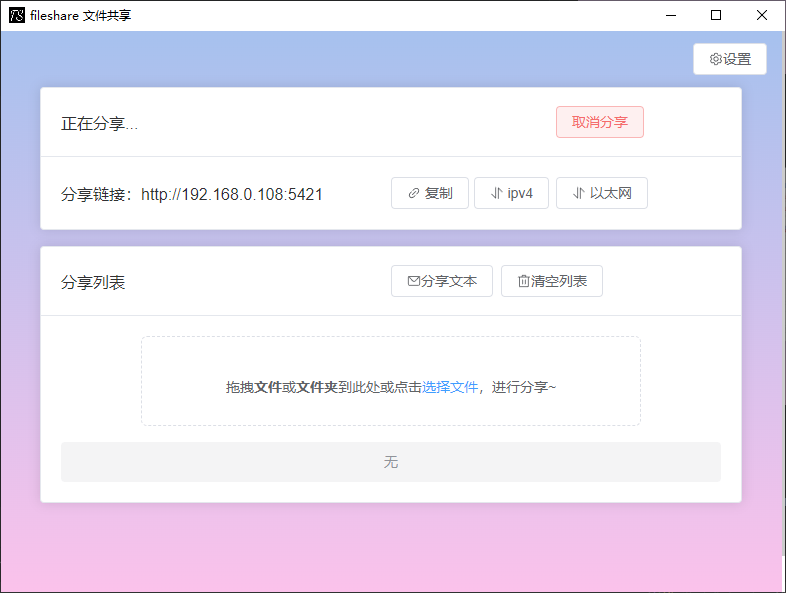Click the fileshare app icon in title bar
Image resolution: width=786 pixels, height=593 pixels.
click(x=17, y=15)
